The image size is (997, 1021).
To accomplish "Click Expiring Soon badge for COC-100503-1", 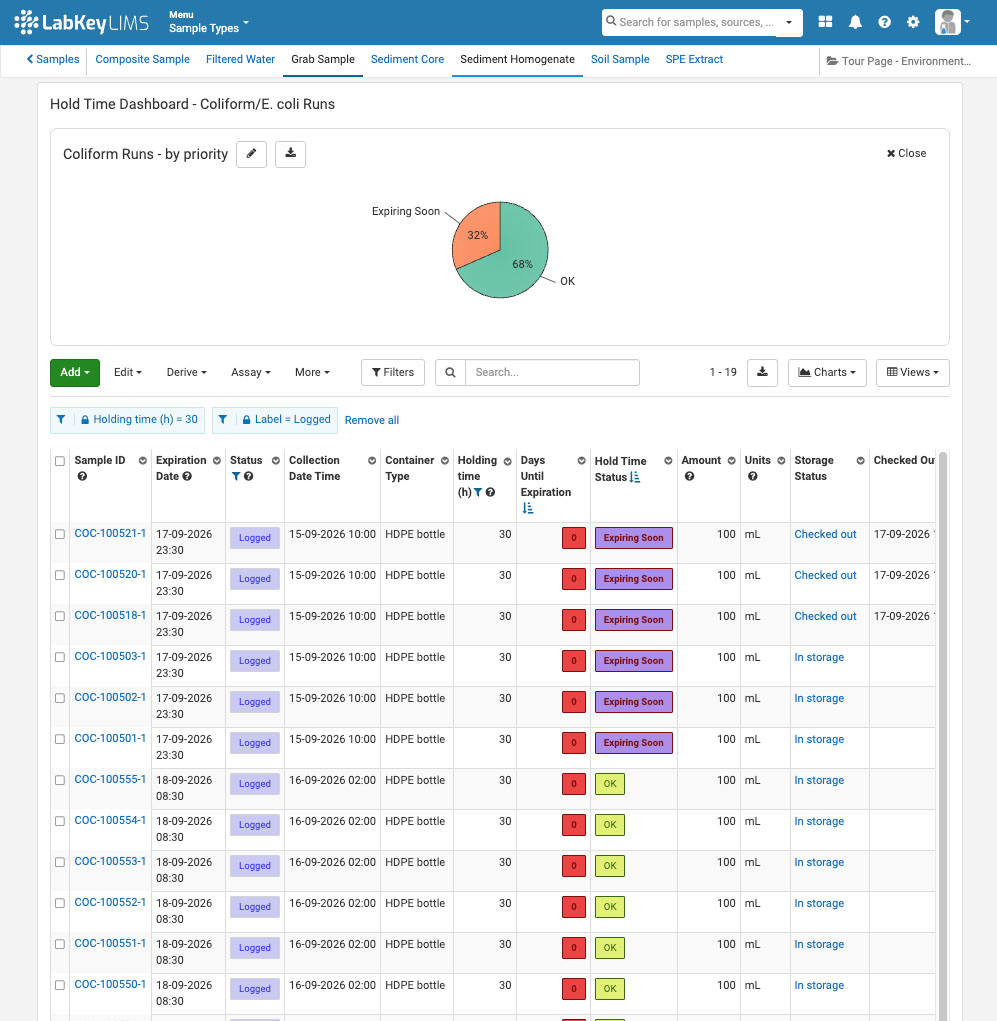I will 634,661.
